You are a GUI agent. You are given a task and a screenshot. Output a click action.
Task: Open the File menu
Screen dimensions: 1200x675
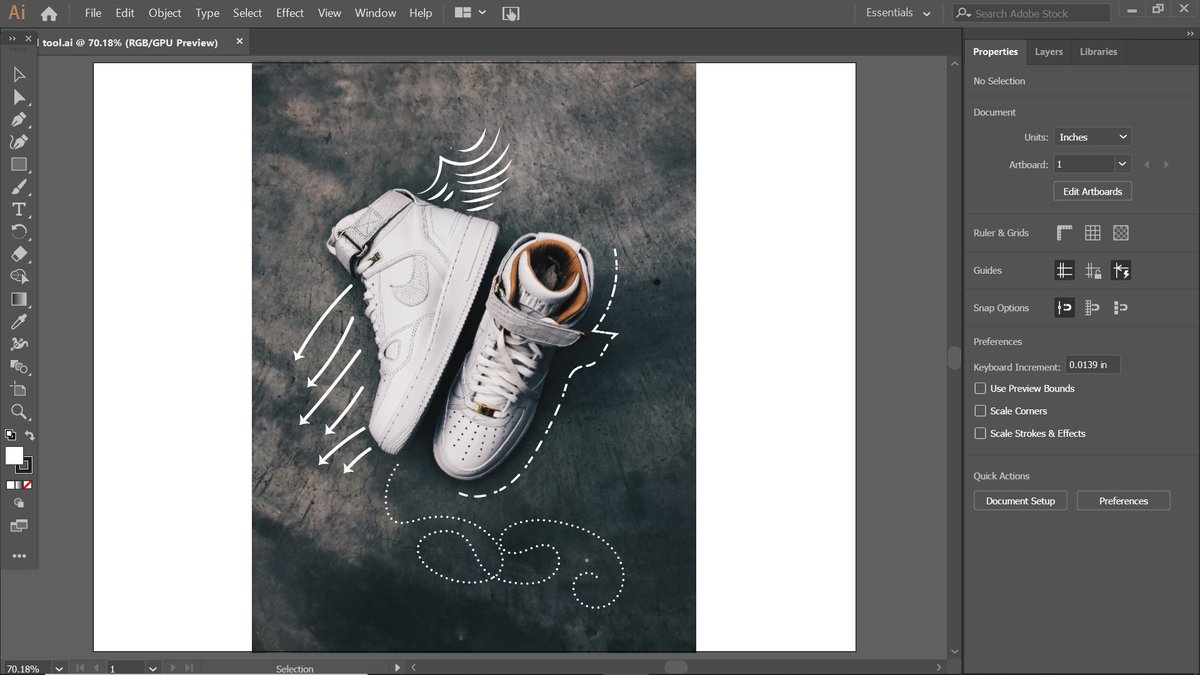pos(93,13)
